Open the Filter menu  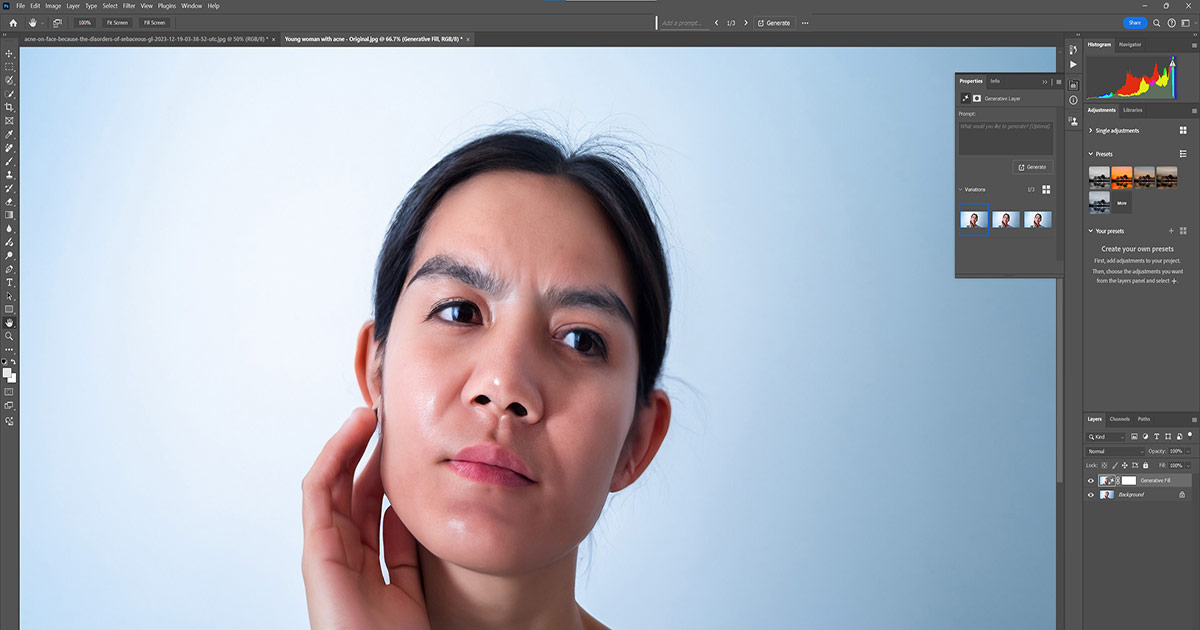pos(128,5)
